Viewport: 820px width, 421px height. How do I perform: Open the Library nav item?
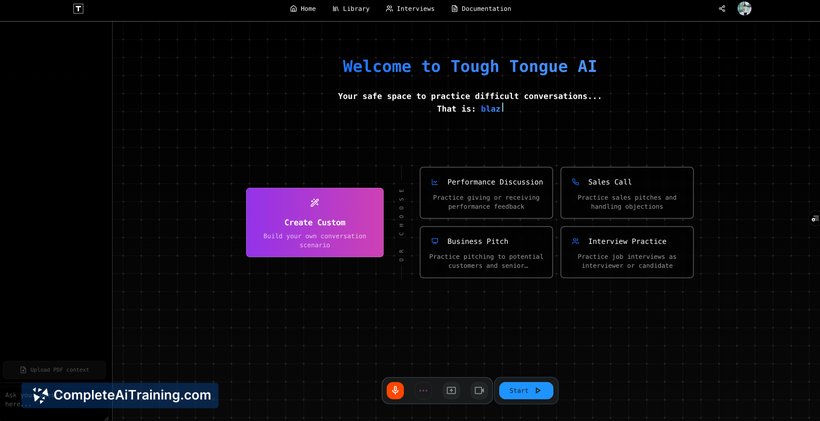point(351,8)
